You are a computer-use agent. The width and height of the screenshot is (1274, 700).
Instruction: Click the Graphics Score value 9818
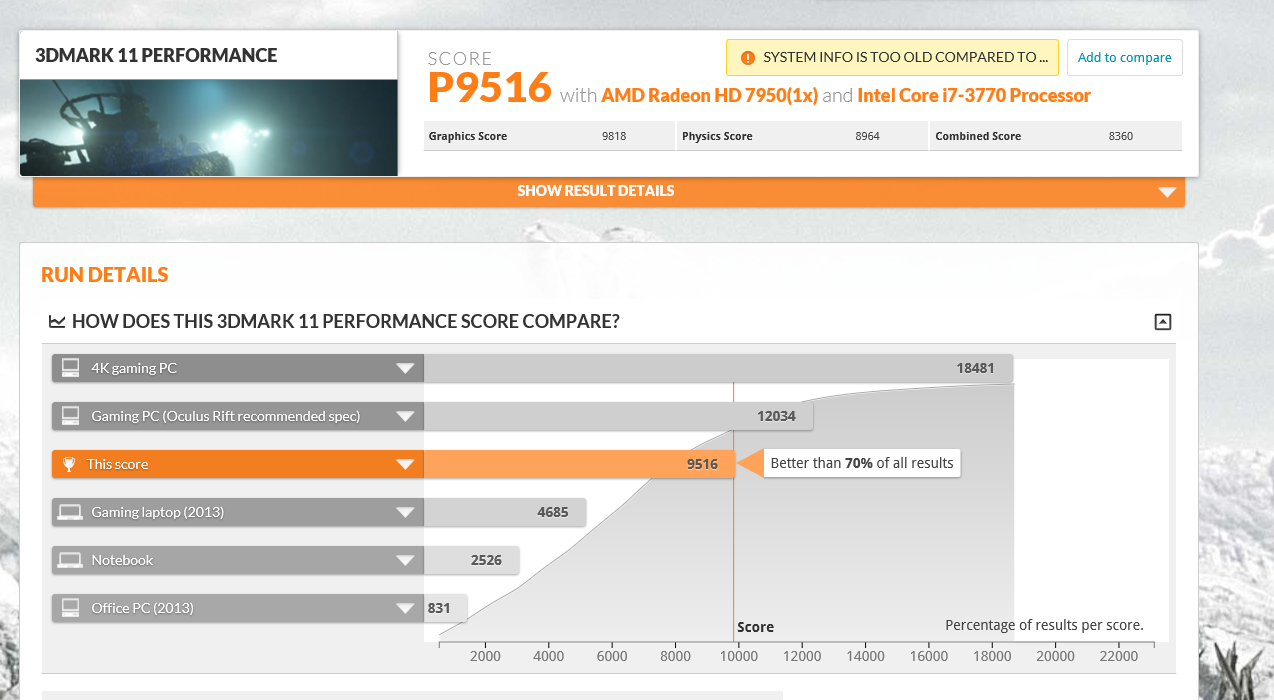614,136
